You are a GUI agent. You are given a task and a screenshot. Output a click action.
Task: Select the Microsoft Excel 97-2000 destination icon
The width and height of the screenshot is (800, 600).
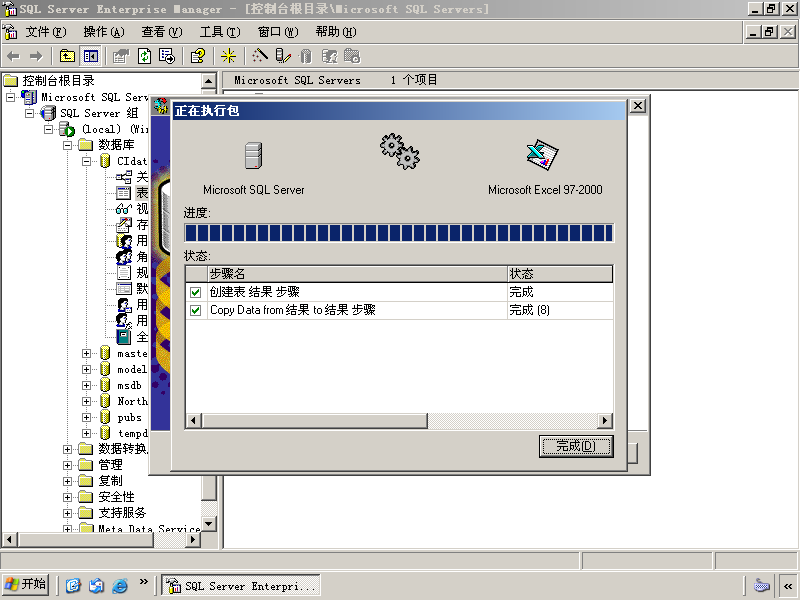pyautogui.click(x=542, y=155)
